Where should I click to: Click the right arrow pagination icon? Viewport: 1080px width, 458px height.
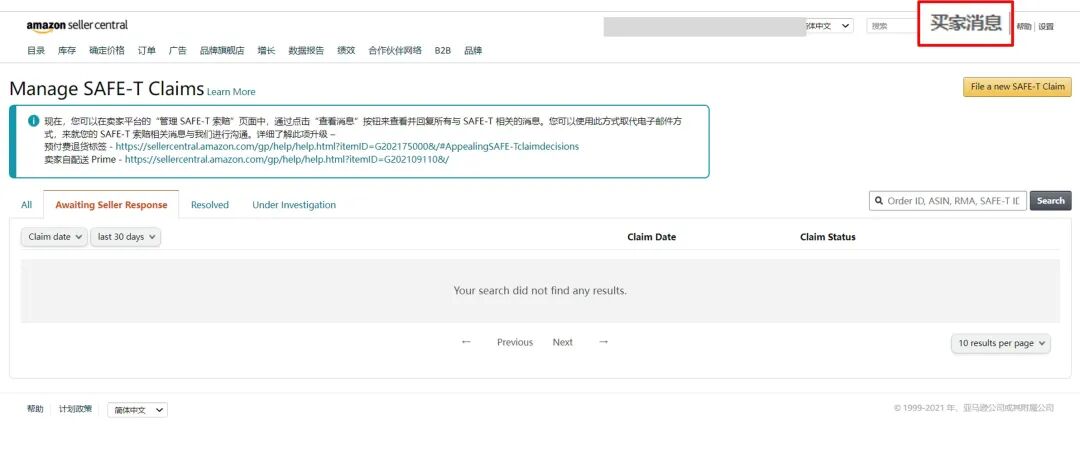coord(603,342)
